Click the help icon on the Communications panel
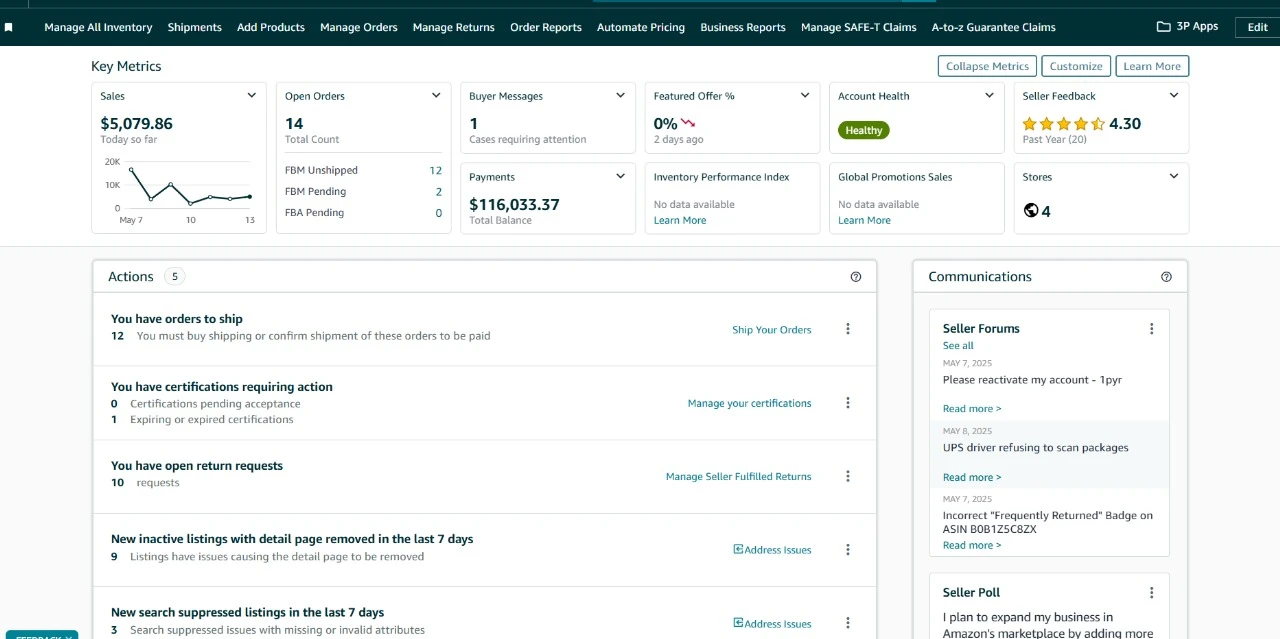The height and width of the screenshot is (639, 1280). point(1166,276)
